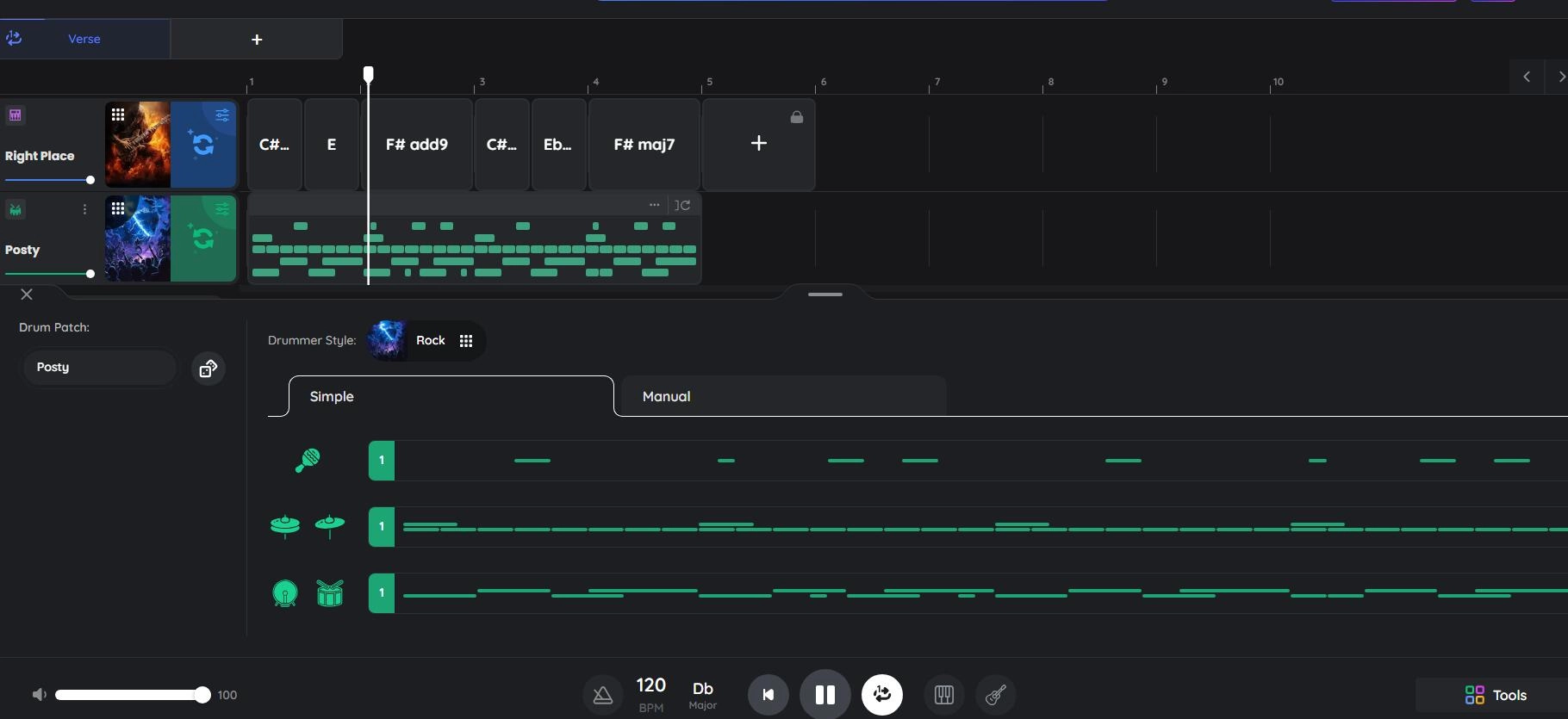Select the Eb chord block

[558, 145]
